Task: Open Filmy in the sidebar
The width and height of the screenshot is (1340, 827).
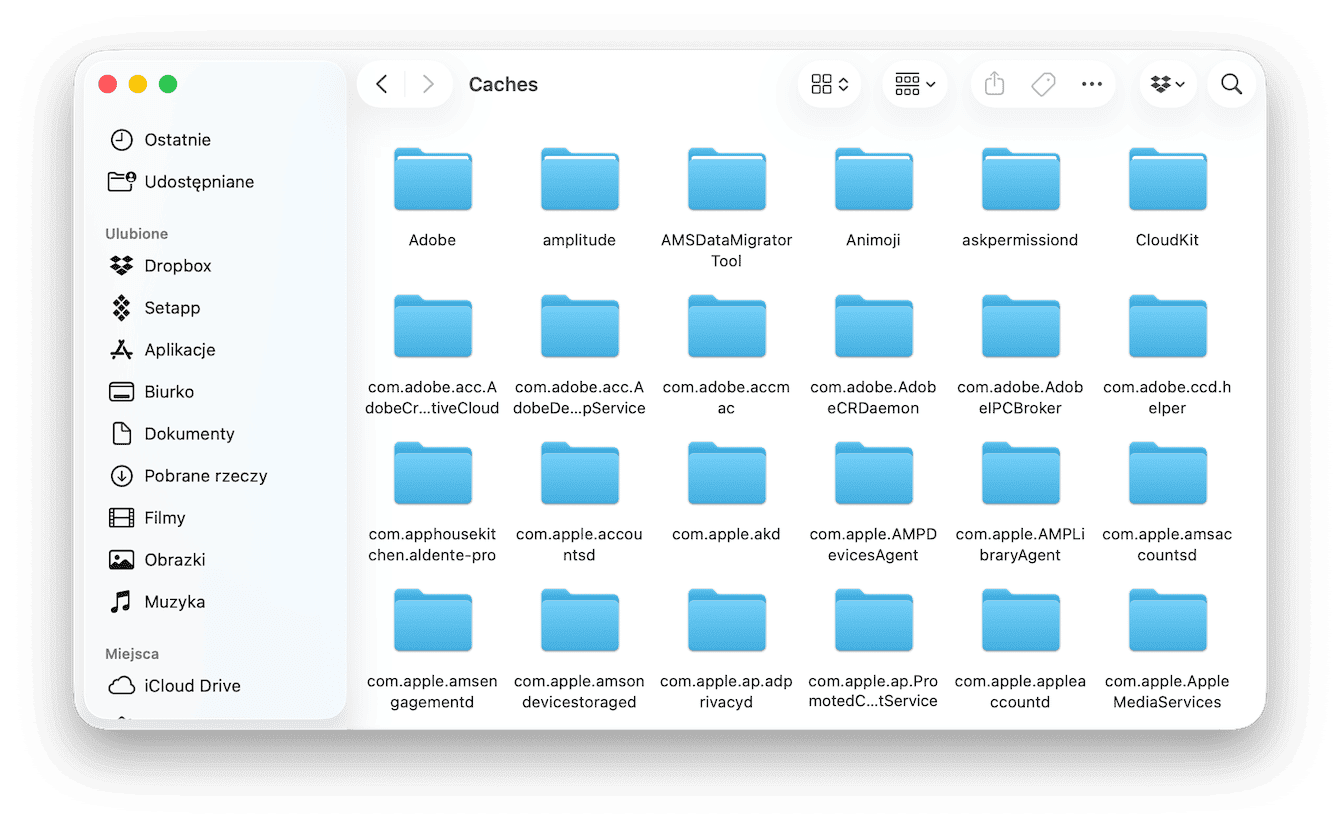Action: click(x=147, y=518)
